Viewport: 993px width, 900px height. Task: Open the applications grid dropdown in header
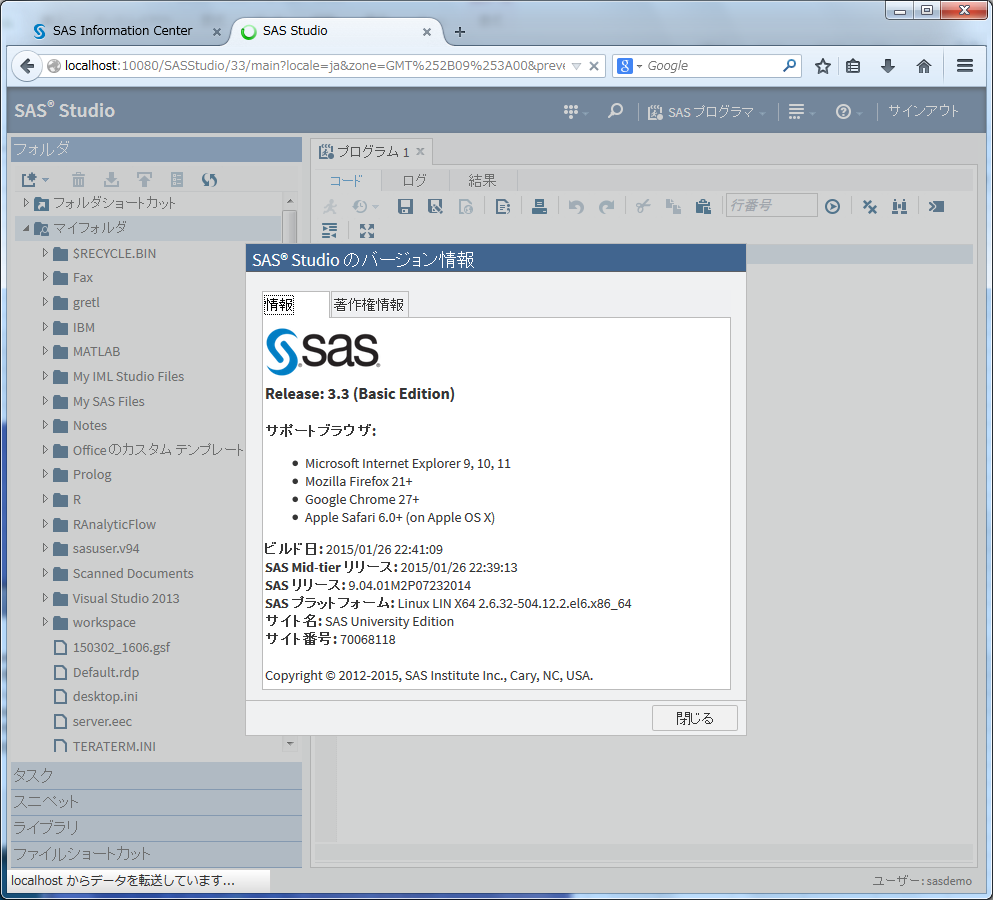[576, 111]
